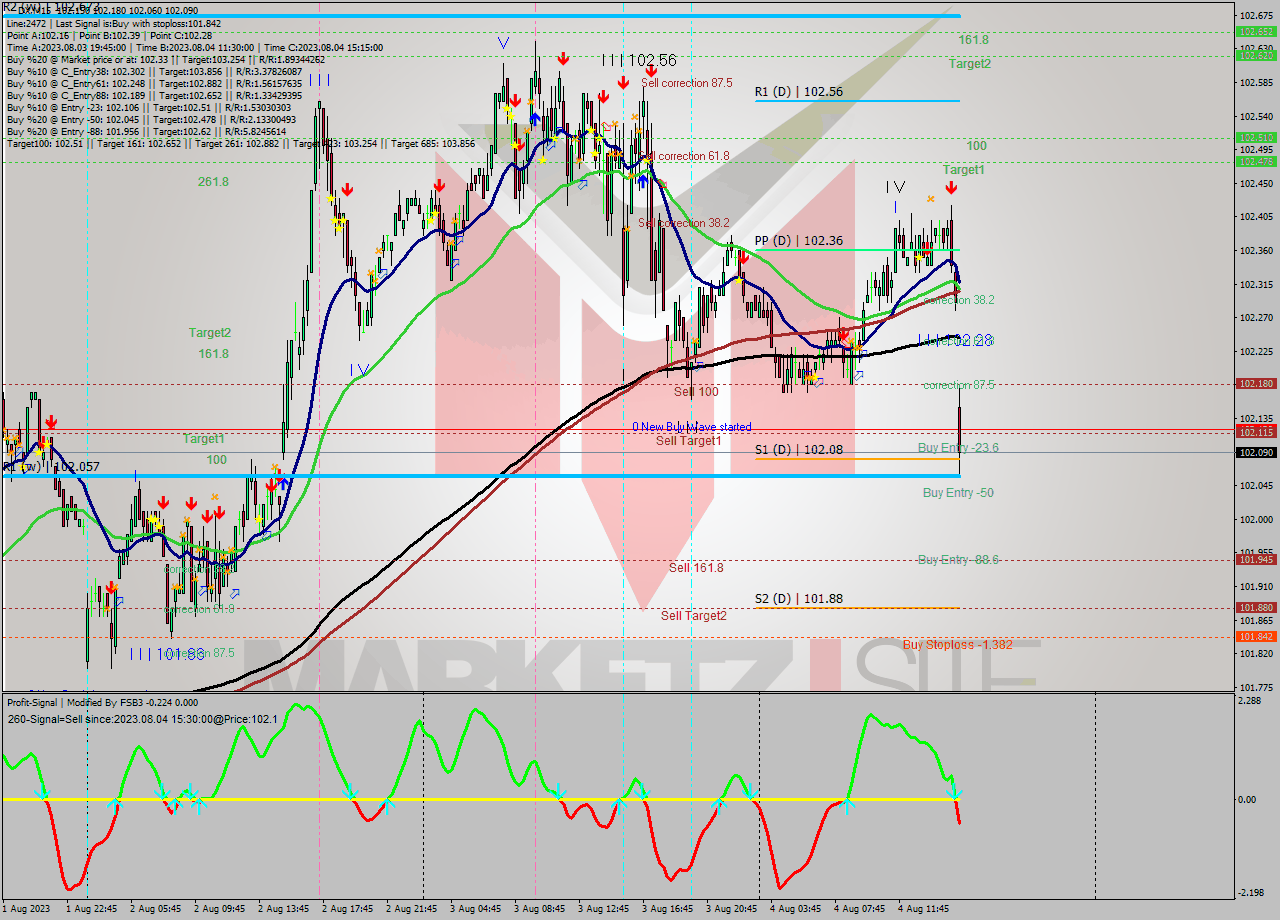Click the 'Buy %20 @ Entry -88' line

[x=147, y=131]
